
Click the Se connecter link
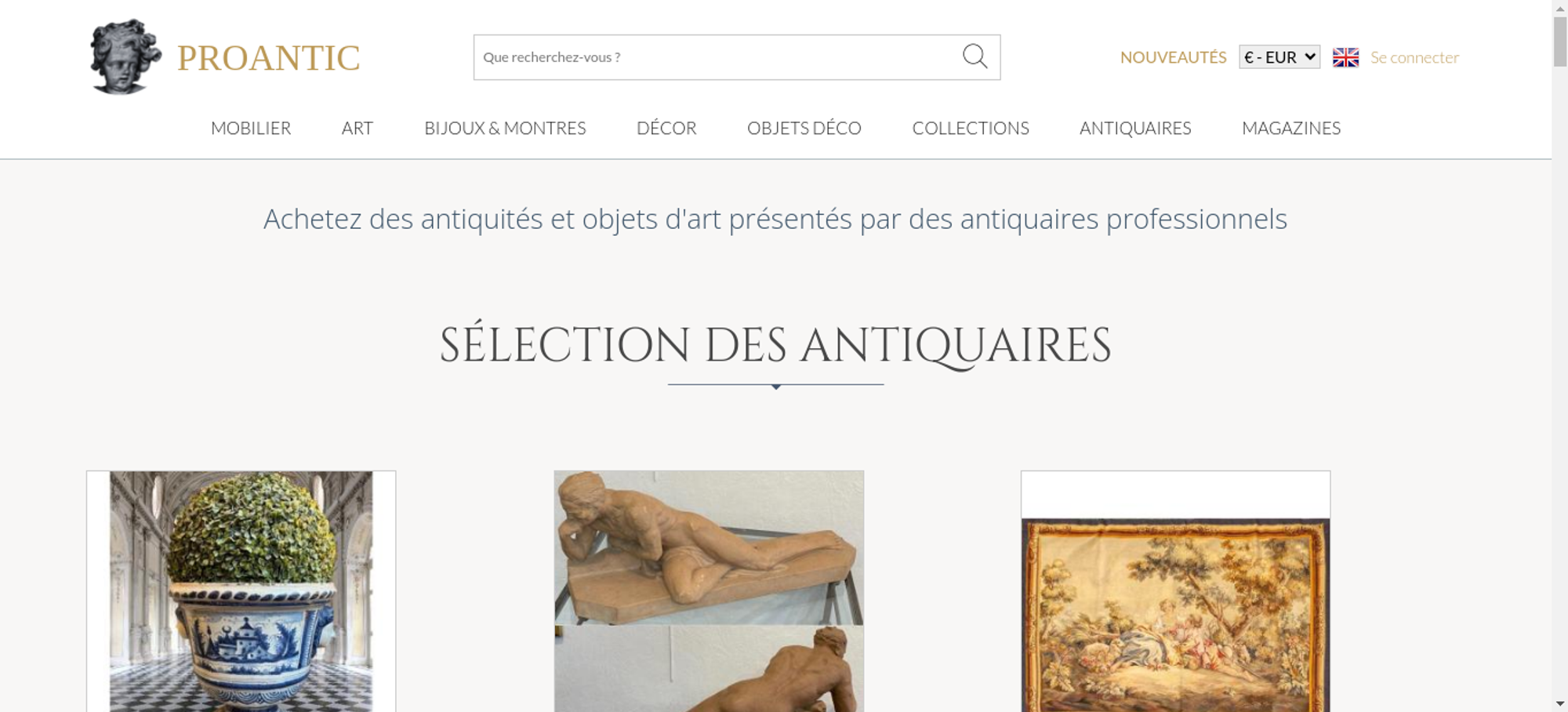[1414, 57]
